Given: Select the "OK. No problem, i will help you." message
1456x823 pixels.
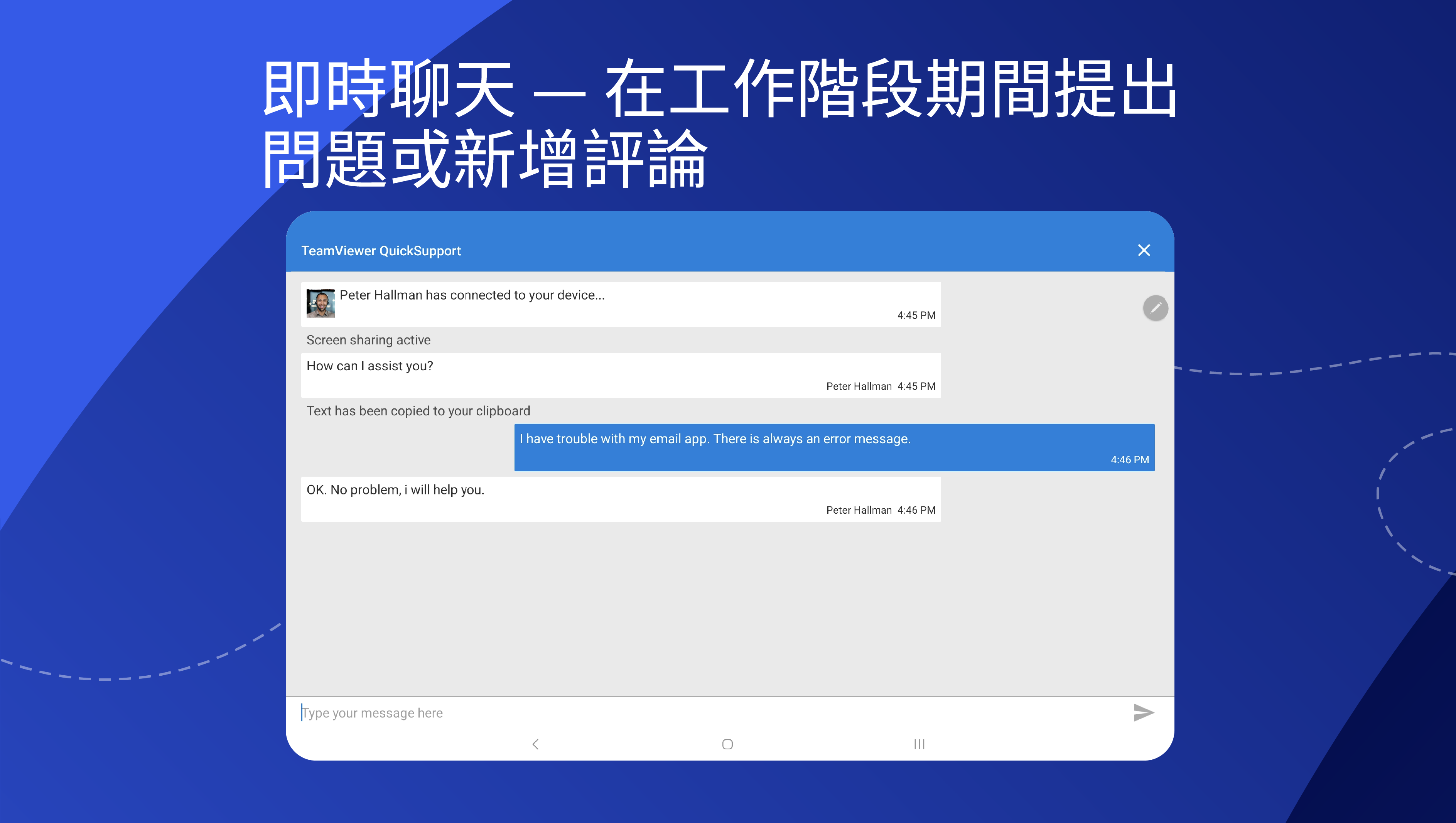Looking at the screenshot, I should tap(621, 499).
